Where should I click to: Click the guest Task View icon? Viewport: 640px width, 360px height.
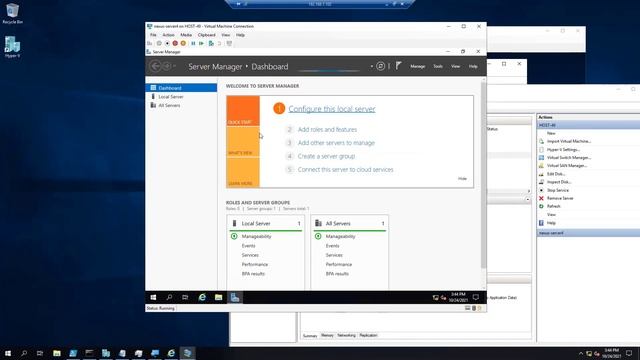click(x=185, y=297)
